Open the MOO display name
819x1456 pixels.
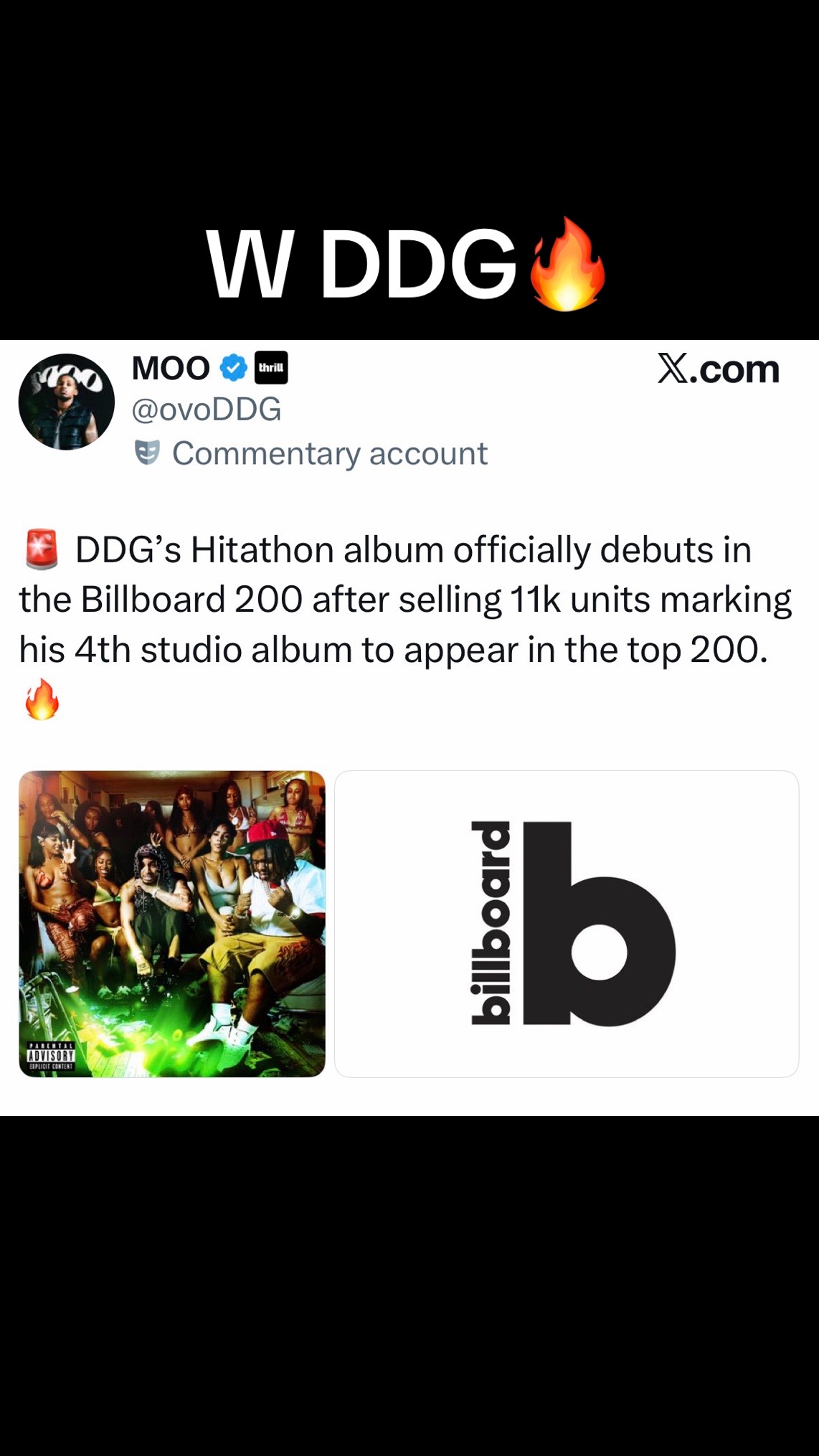pyautogui.click(x=171, y=368)
